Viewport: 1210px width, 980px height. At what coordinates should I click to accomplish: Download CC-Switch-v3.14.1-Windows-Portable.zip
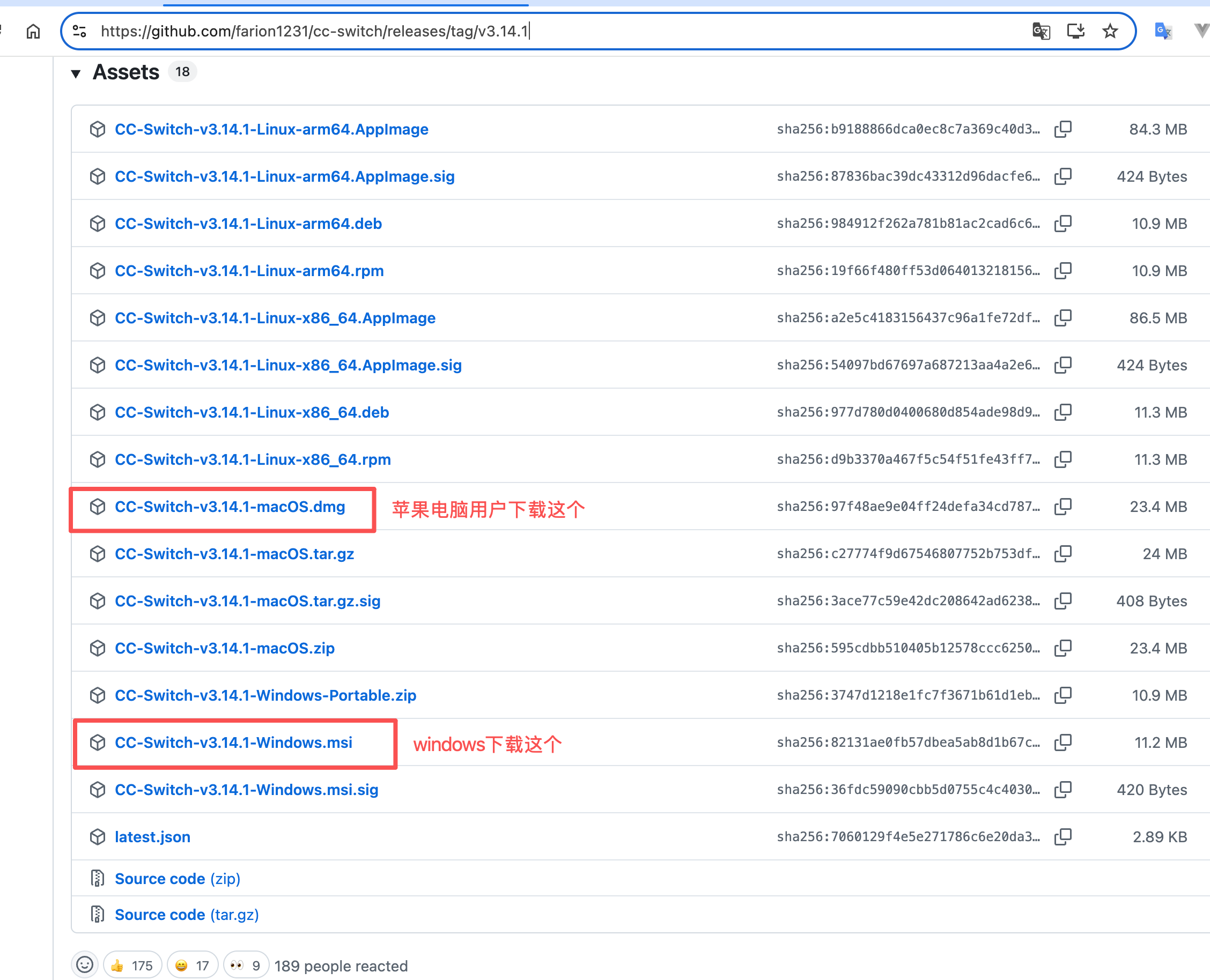[265, 695]
